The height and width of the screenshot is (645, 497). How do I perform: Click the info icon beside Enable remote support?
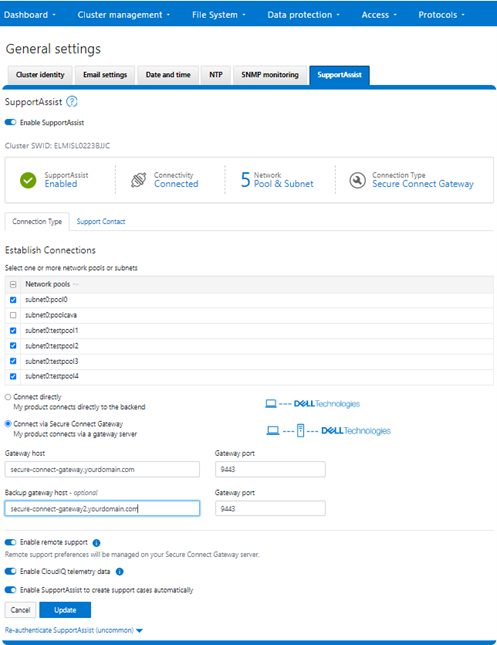coord(97,543)
